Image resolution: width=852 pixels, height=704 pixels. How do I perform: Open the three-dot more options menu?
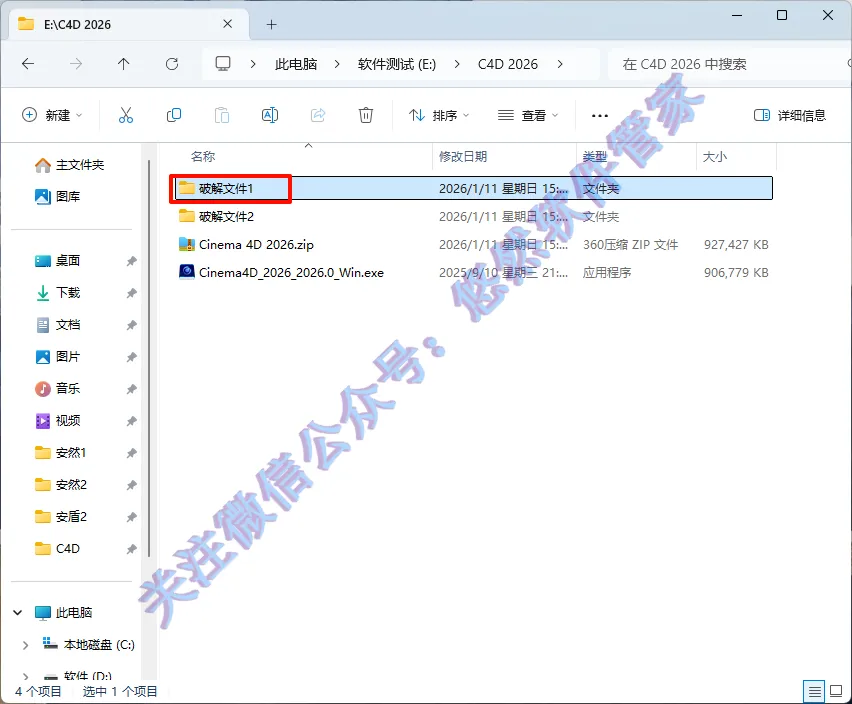coord(600,116)
